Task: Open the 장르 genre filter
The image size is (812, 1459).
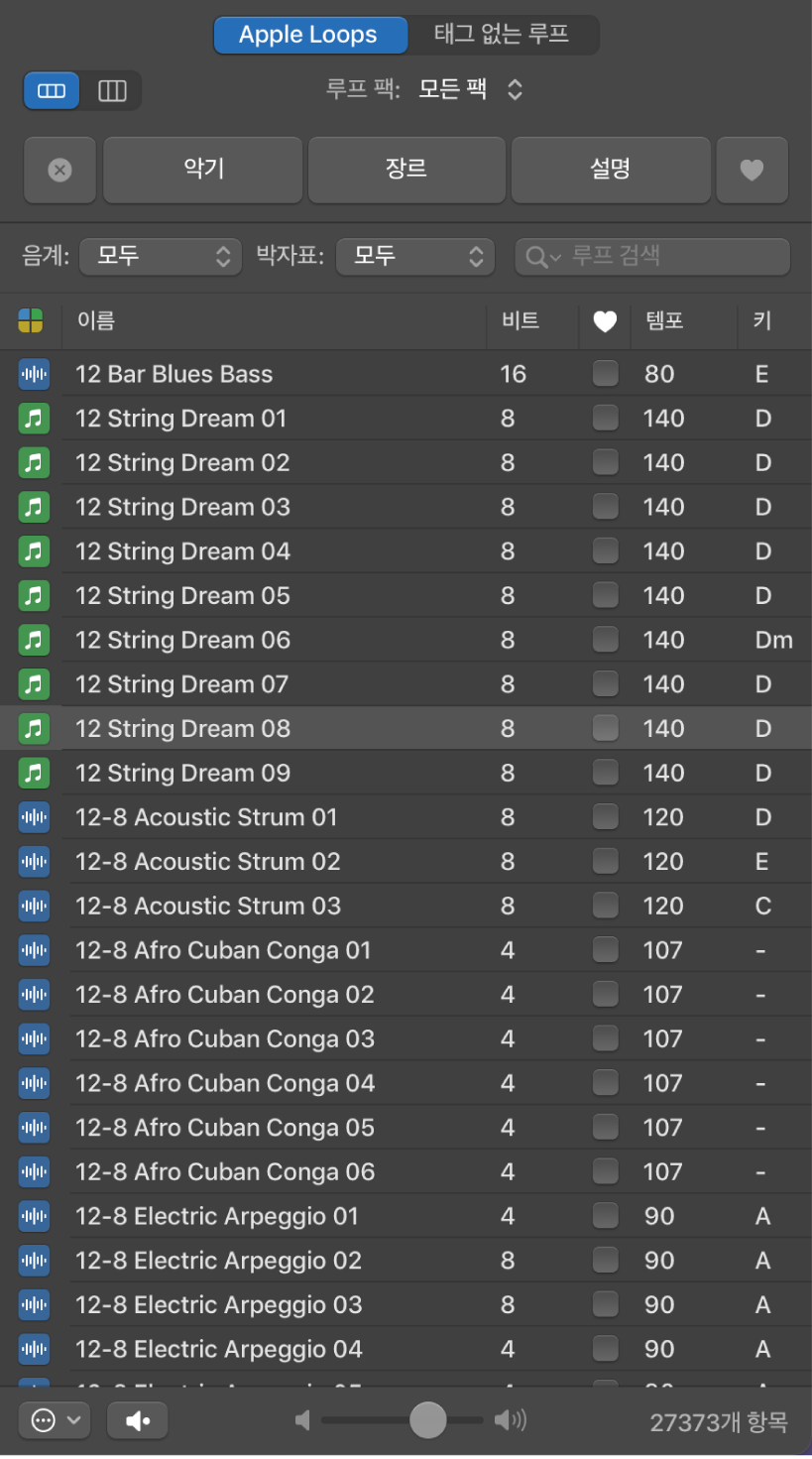Action: click(x=407, y=171)
